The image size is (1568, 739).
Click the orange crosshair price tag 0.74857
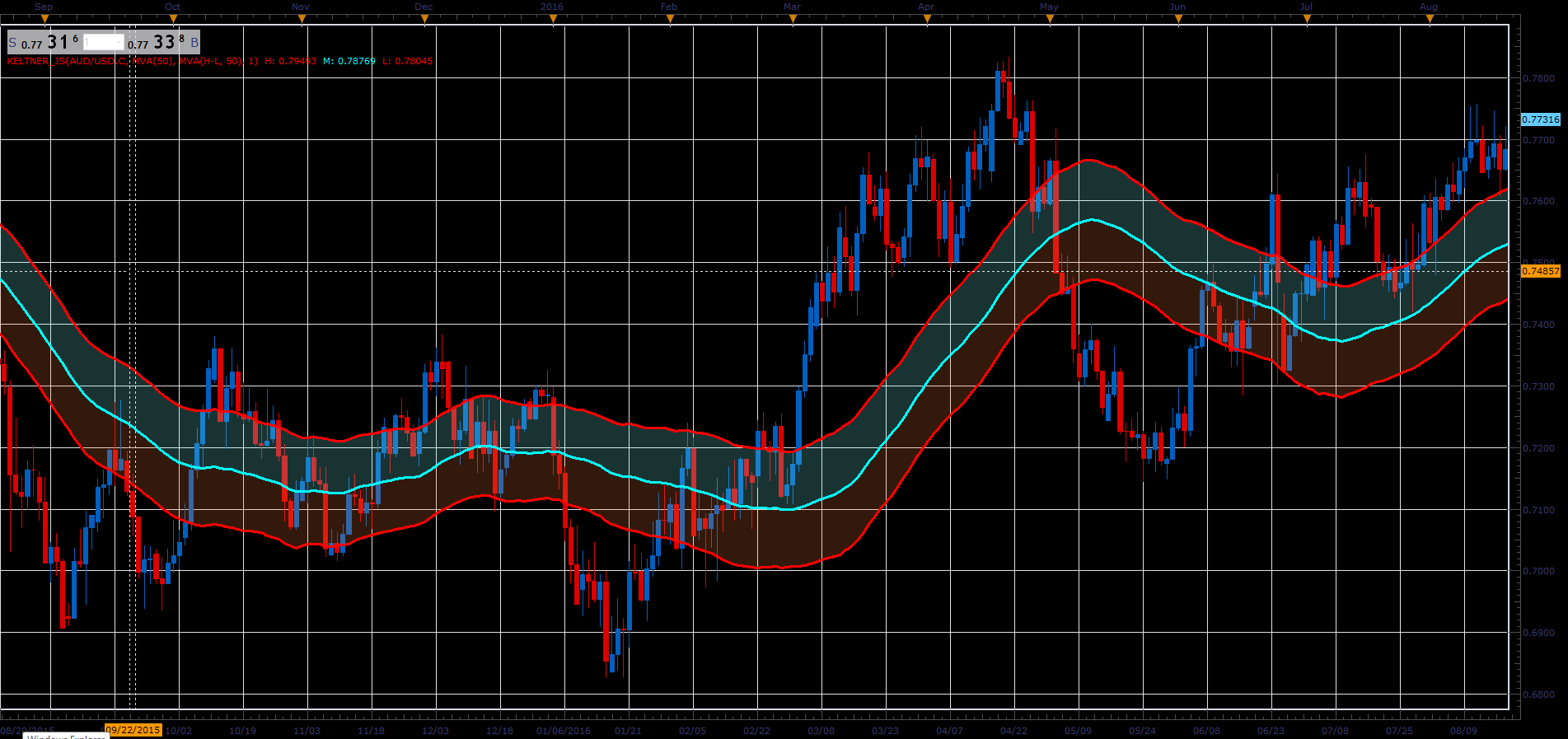1540,271
